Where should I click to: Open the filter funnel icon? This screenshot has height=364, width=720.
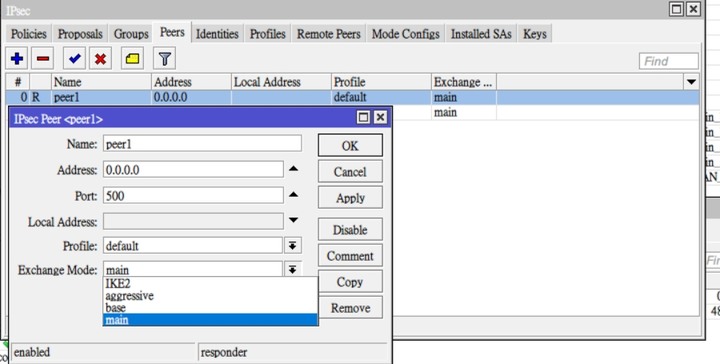[x=164, y=58]
